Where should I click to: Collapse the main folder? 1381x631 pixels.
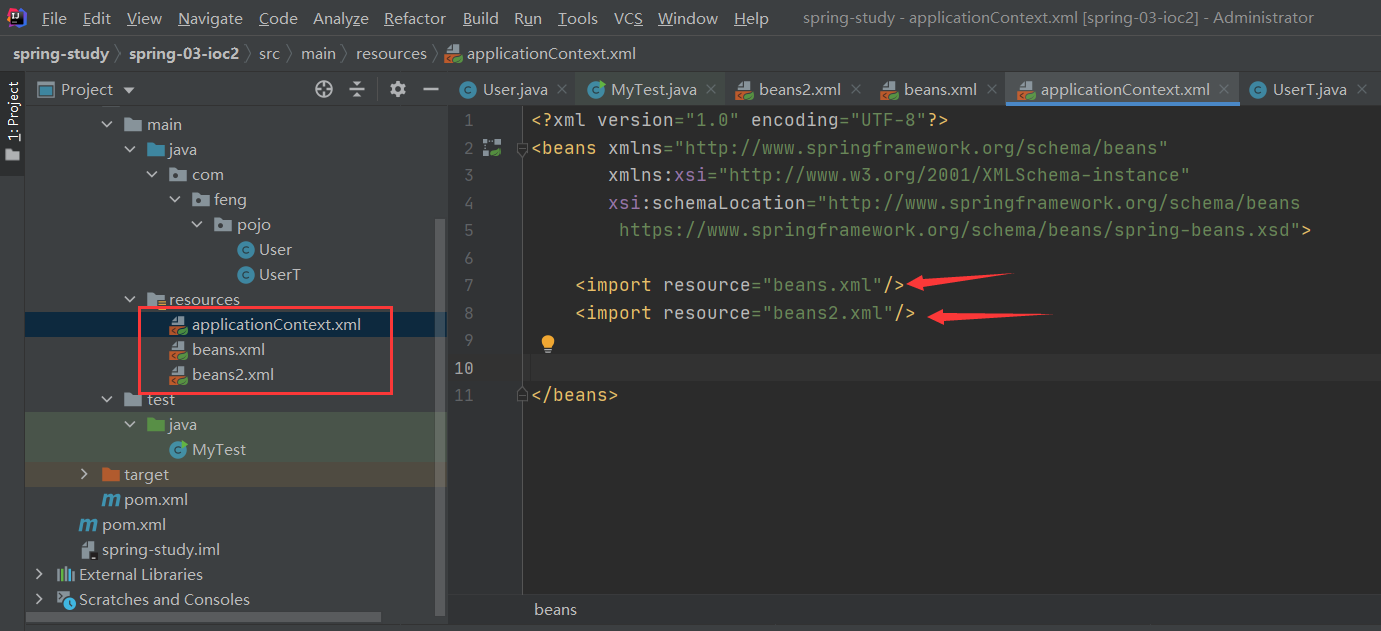pos(107,124)
